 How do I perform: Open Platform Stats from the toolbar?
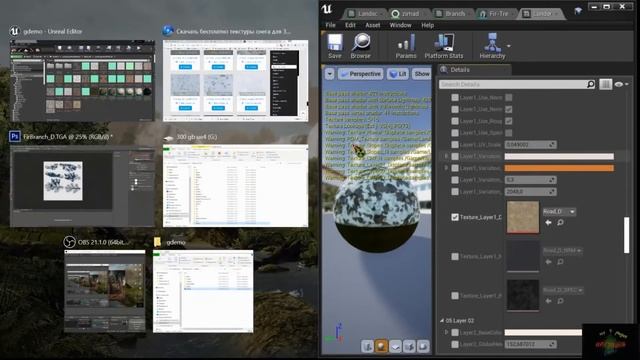pyautogui.click(x=444, y=42)
